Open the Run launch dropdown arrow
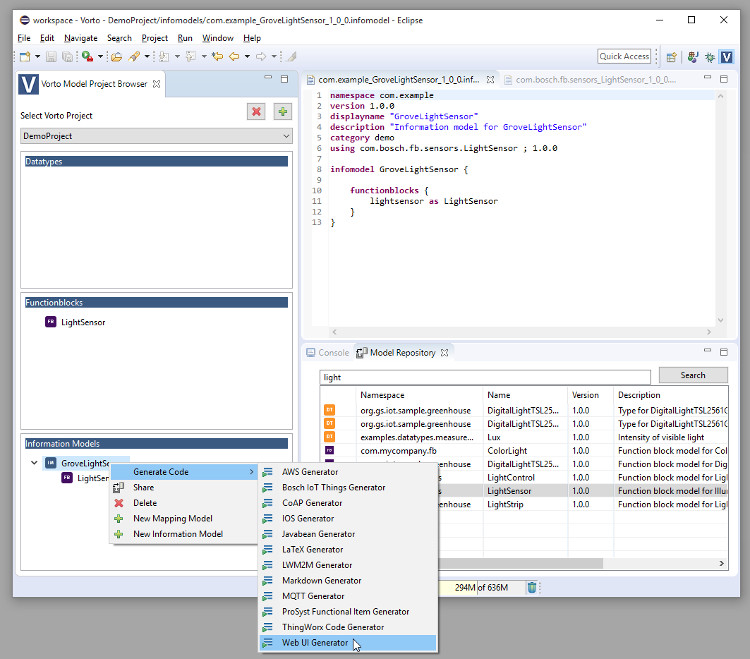 100,57
